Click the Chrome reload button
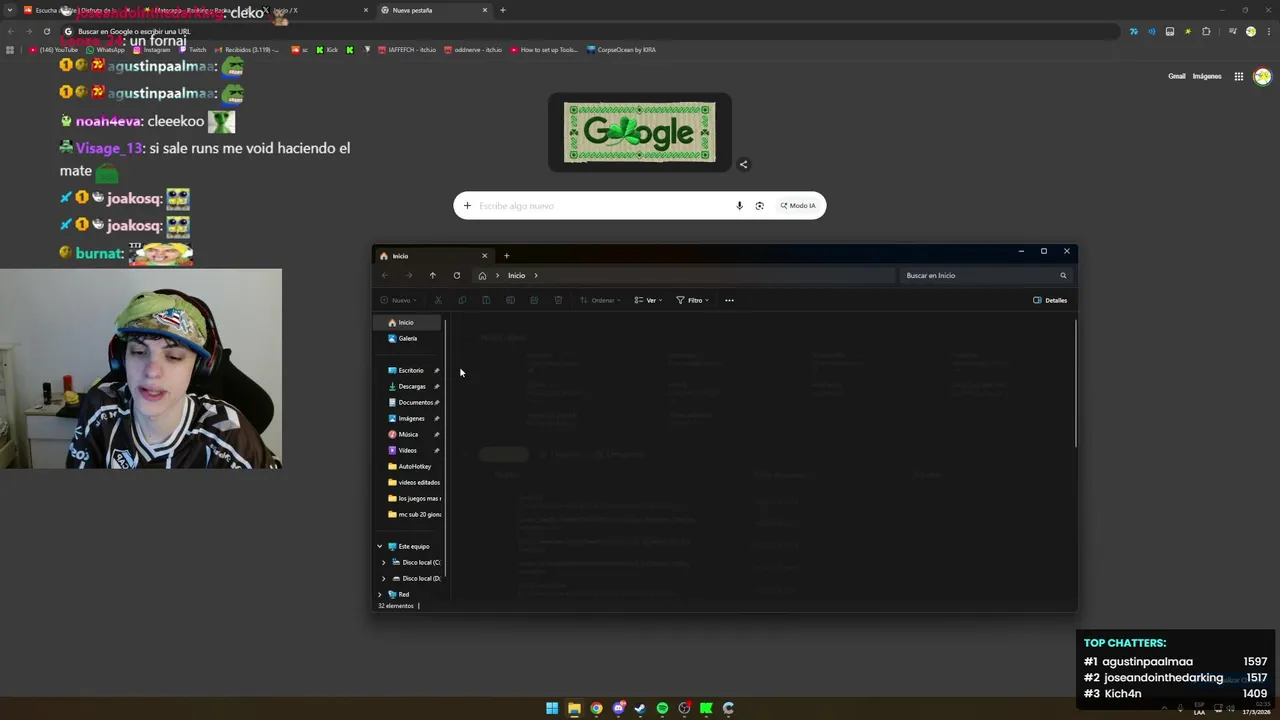The image size is (1280, 720). [46, 31]
